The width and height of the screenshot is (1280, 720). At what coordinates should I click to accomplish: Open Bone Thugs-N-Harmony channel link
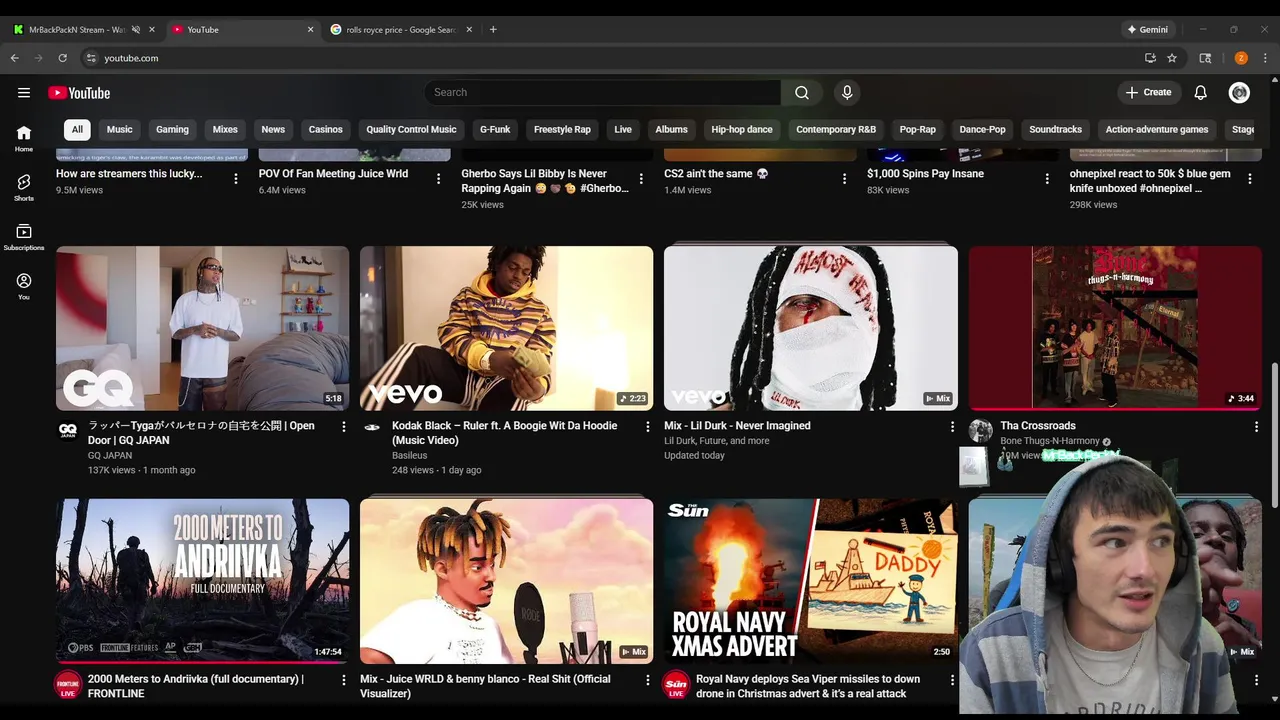[1049, 441]
